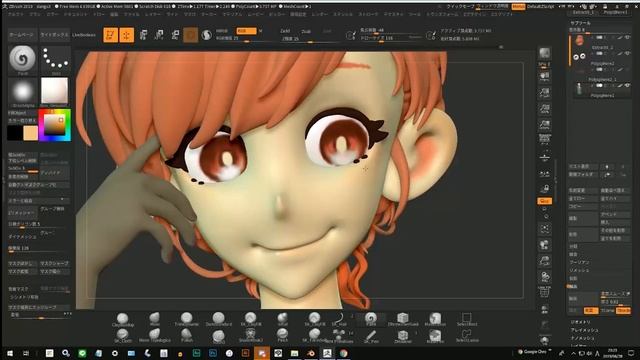Select the ZRemesherGuides brush

coord(403,320)
